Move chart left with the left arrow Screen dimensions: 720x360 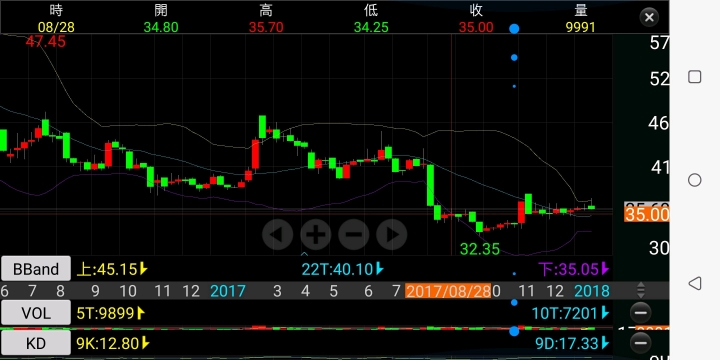tap(277, 235)
